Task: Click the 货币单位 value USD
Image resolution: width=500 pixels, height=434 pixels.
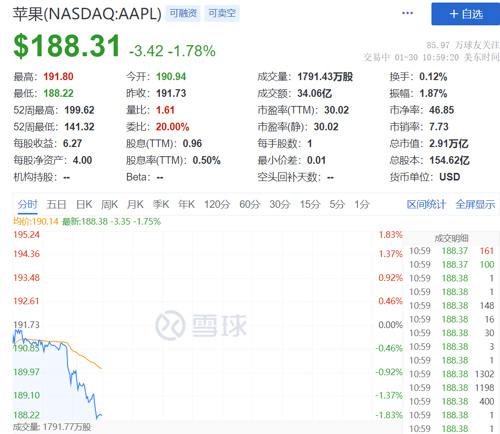Action: (450, 177)
